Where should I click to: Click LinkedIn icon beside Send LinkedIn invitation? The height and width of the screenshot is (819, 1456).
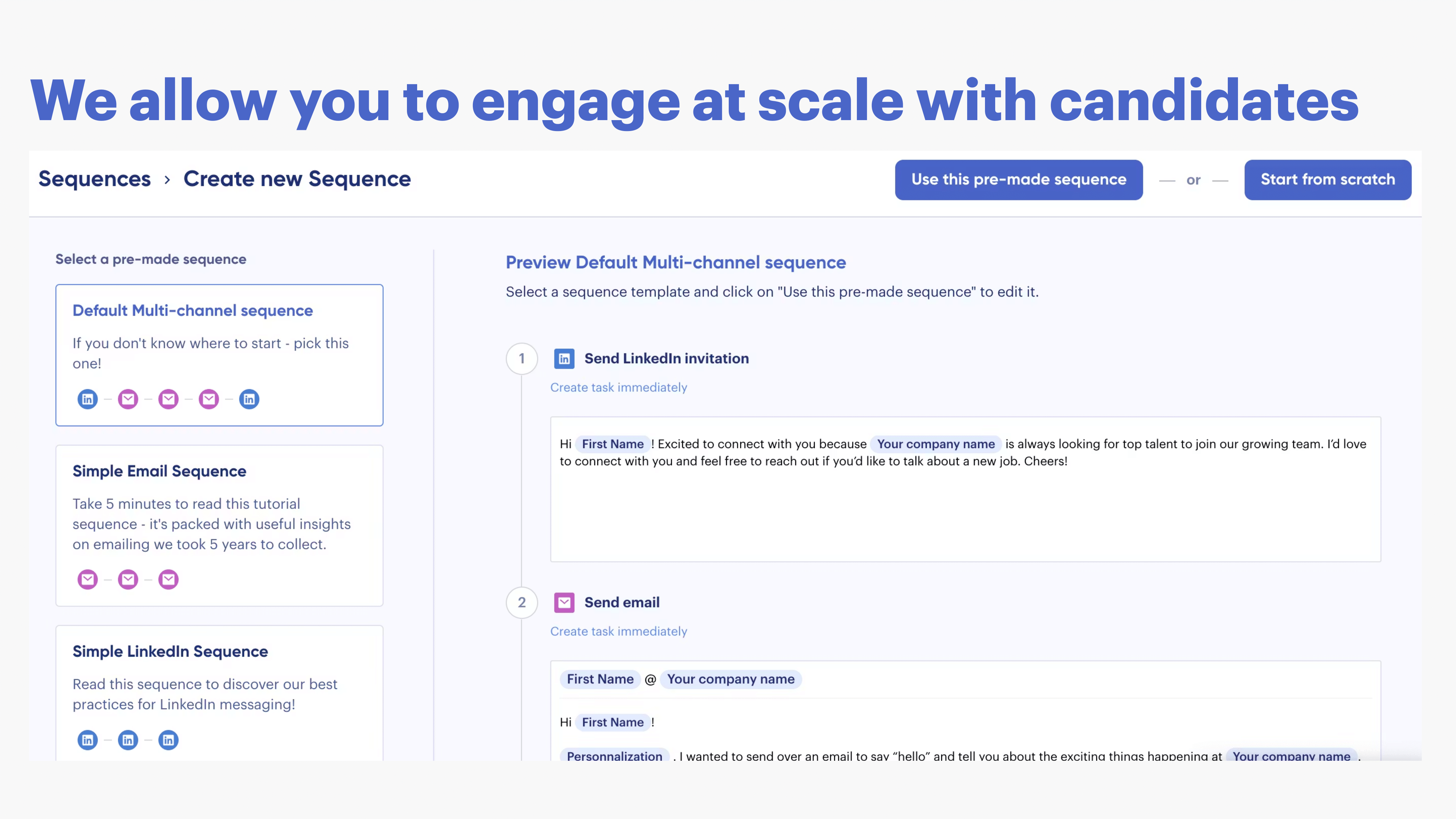564,358
